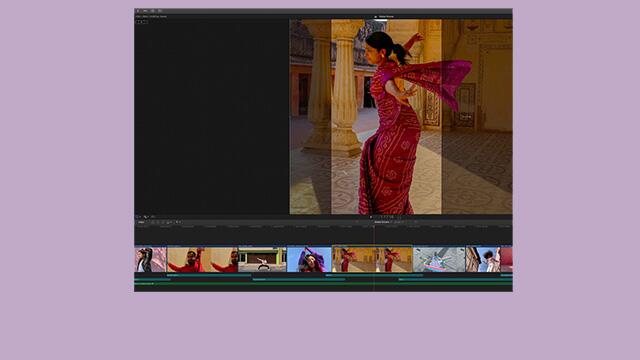Select the overhead colorful skirt dancer clip

(x=439, y=259)
